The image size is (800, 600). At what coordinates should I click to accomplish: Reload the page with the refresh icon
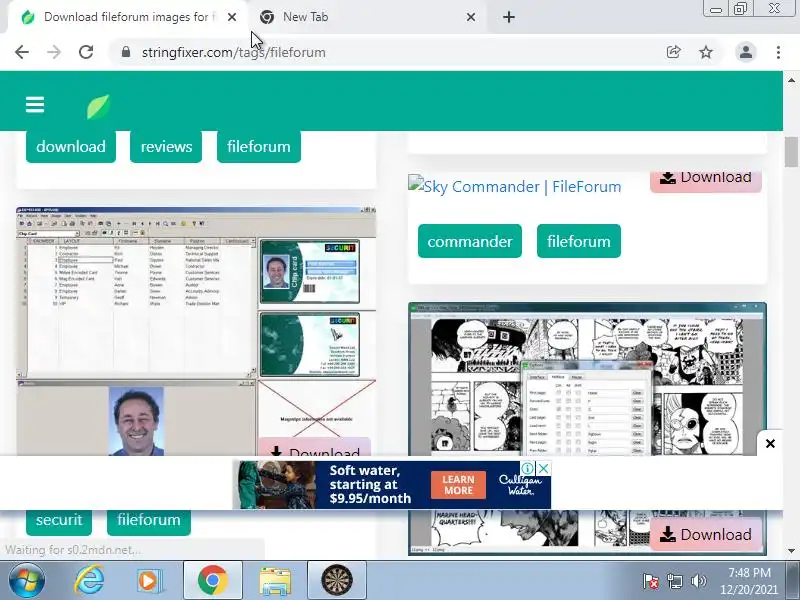86,52
